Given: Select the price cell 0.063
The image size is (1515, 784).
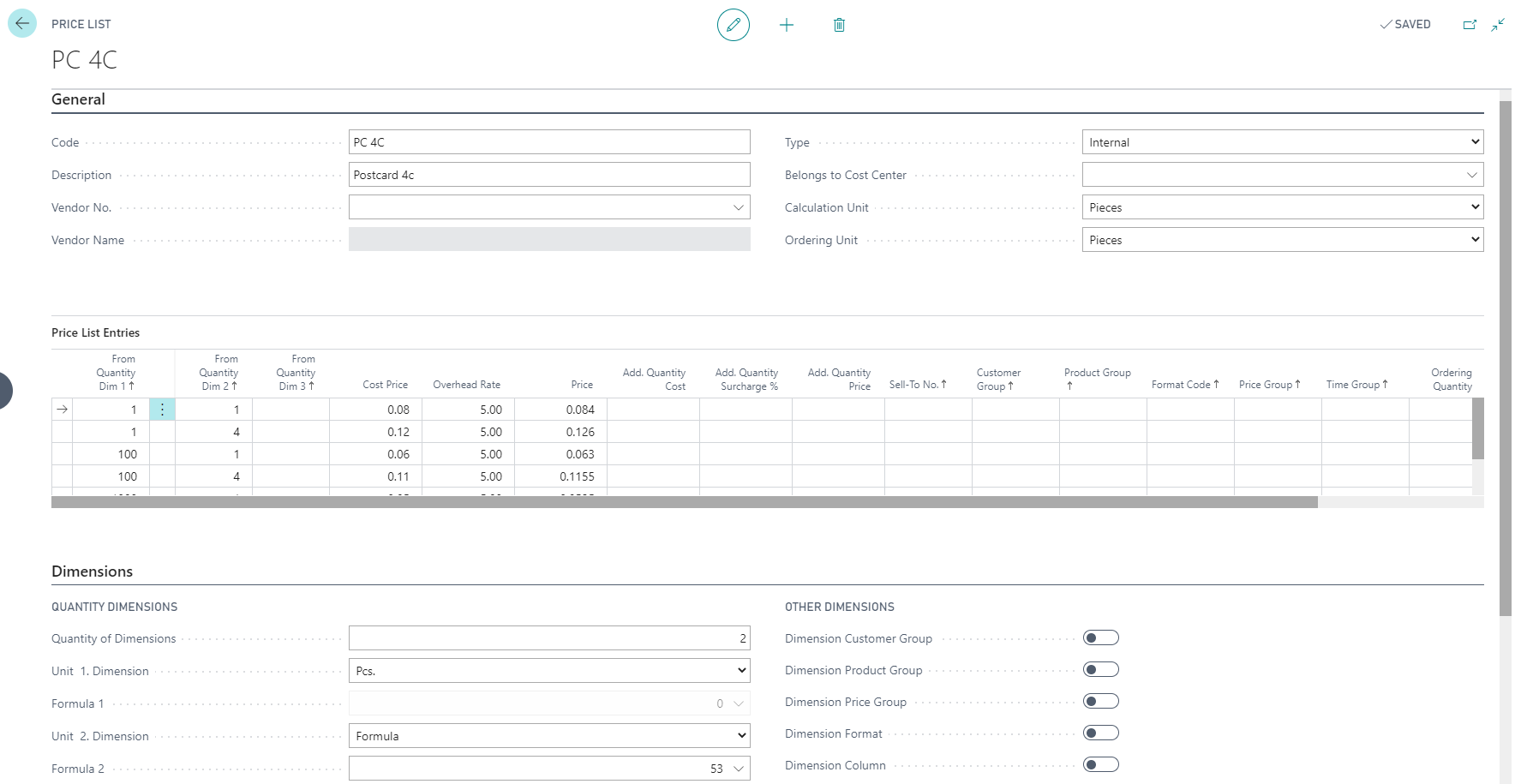Looking at the screenshot, I should [560, 454].
